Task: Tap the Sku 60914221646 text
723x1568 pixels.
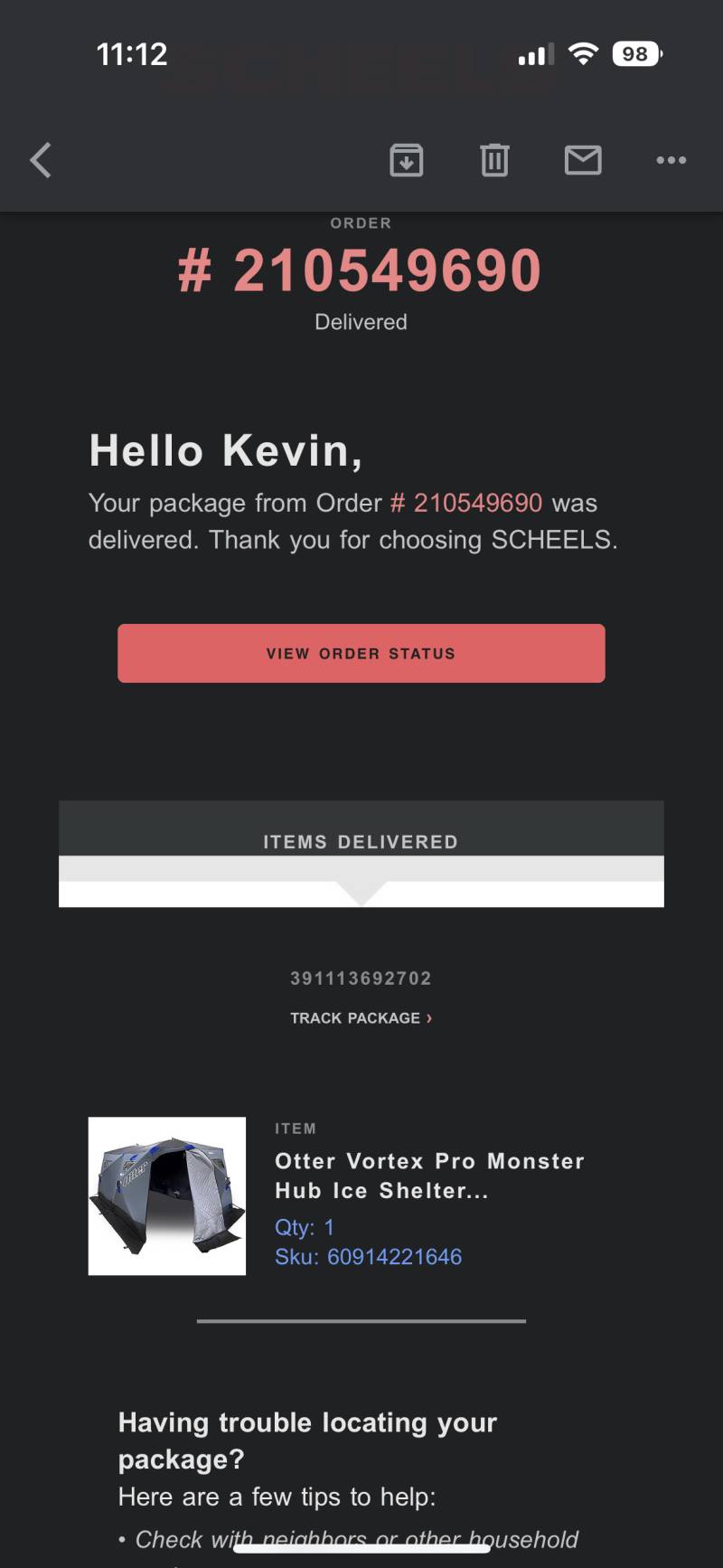Action: pyautogui.click(x=369, y=1257)
